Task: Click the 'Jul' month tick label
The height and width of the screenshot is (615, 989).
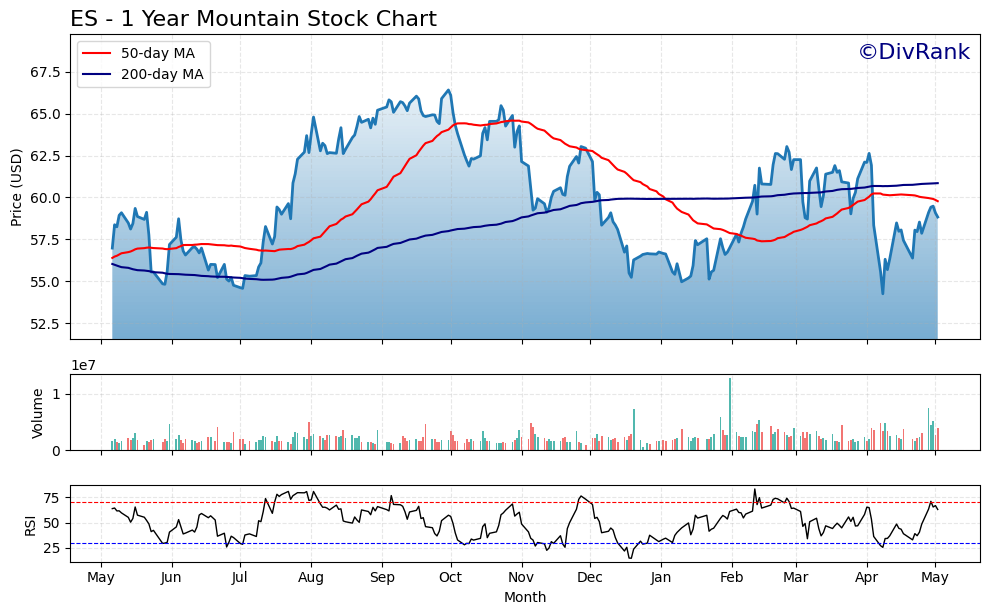Action: click(239, 578)
